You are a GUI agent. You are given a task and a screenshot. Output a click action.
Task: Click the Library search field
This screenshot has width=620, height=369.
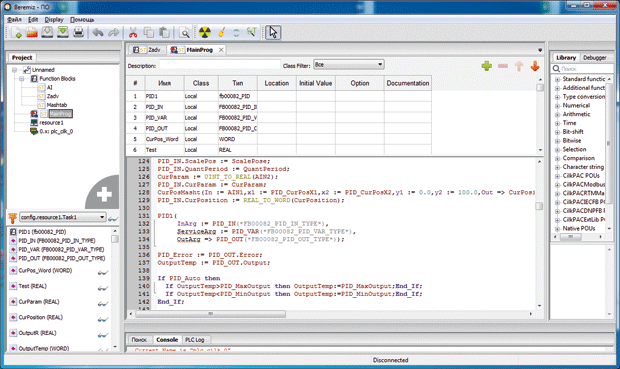(583, 69)
